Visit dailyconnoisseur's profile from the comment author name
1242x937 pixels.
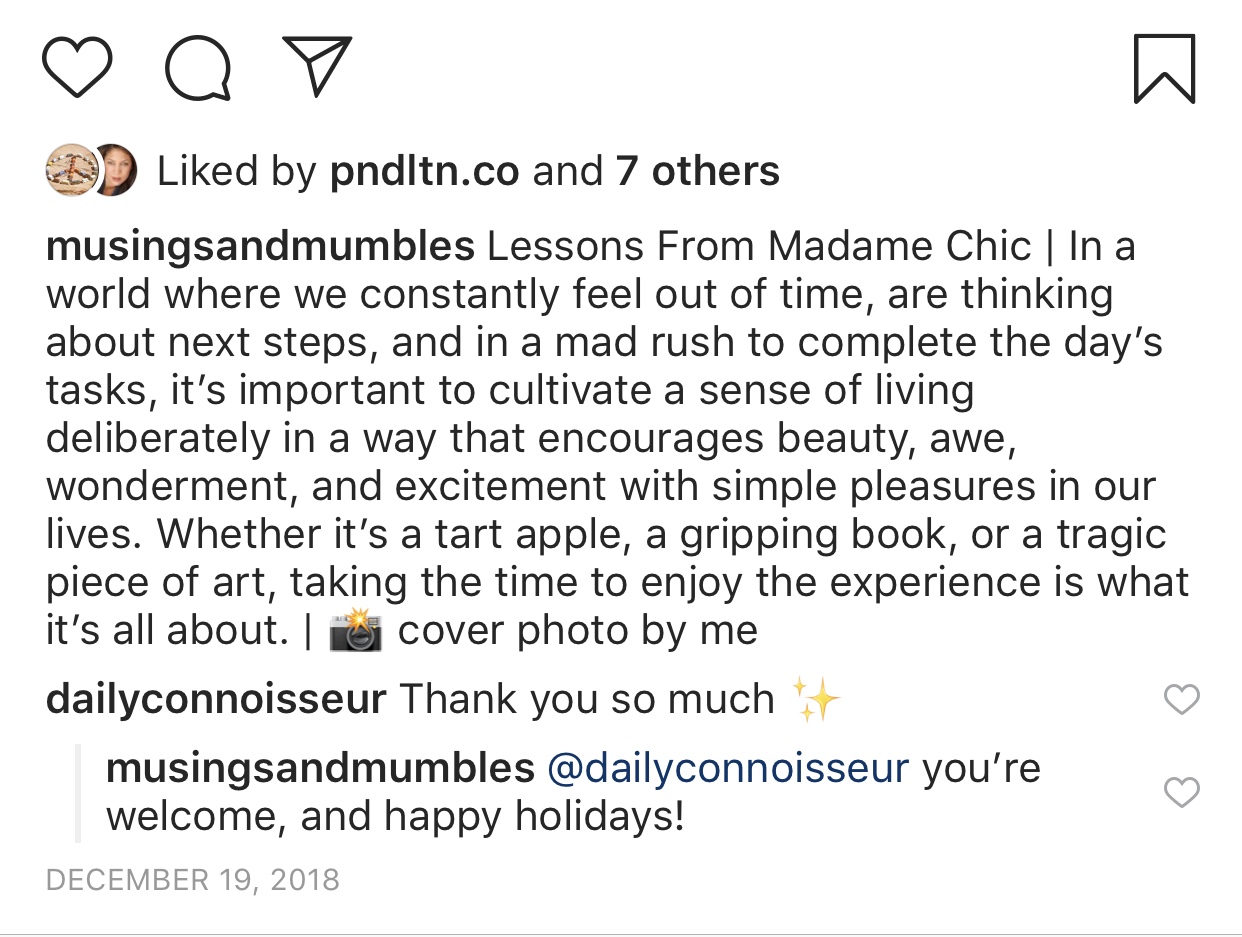[x=216, y=699]
